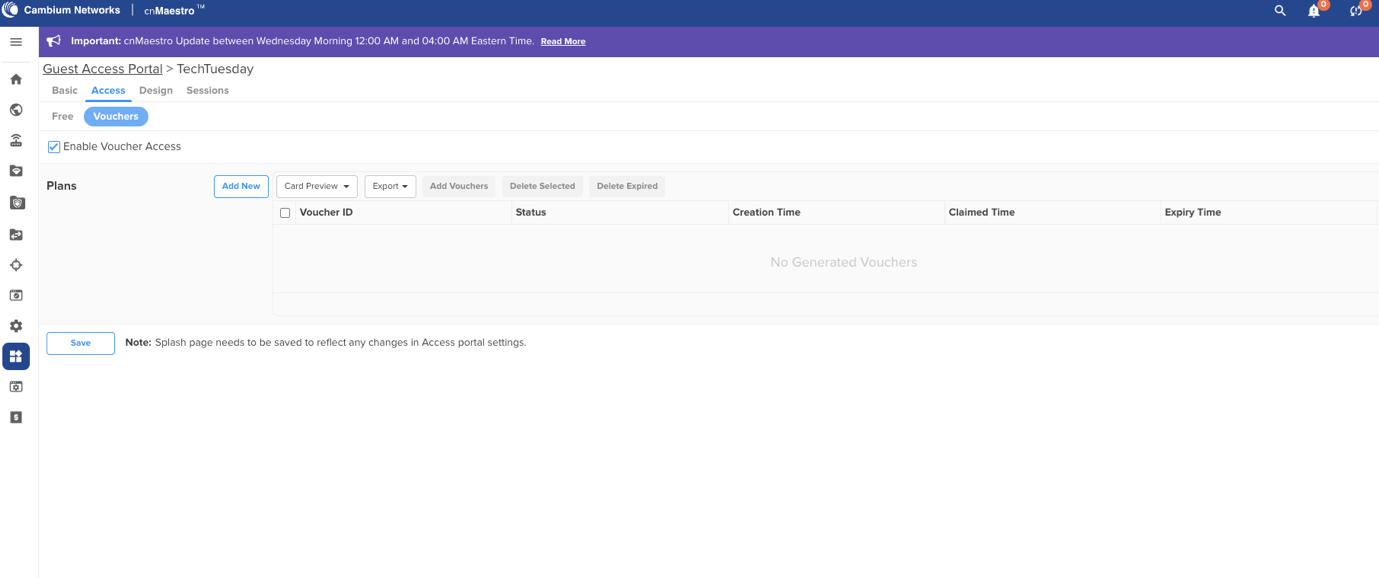The height and width of the screenshot is (578, 1379).
Task: Click the crosshair icon in sidebar
Action: pos(16,265)
